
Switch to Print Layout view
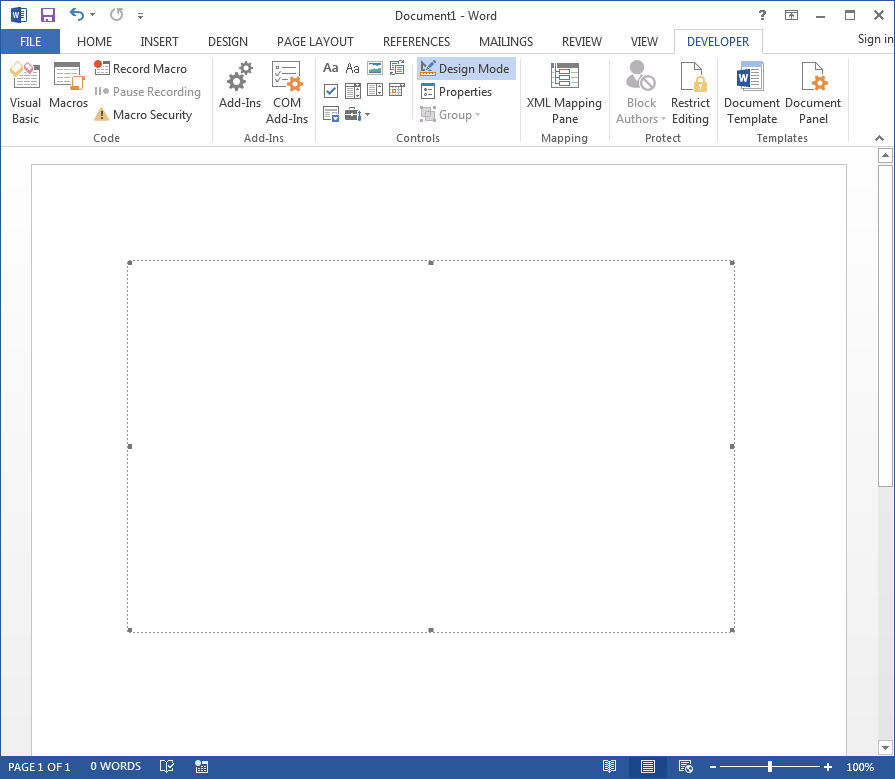pyautogui.click(x=648, y=766)
